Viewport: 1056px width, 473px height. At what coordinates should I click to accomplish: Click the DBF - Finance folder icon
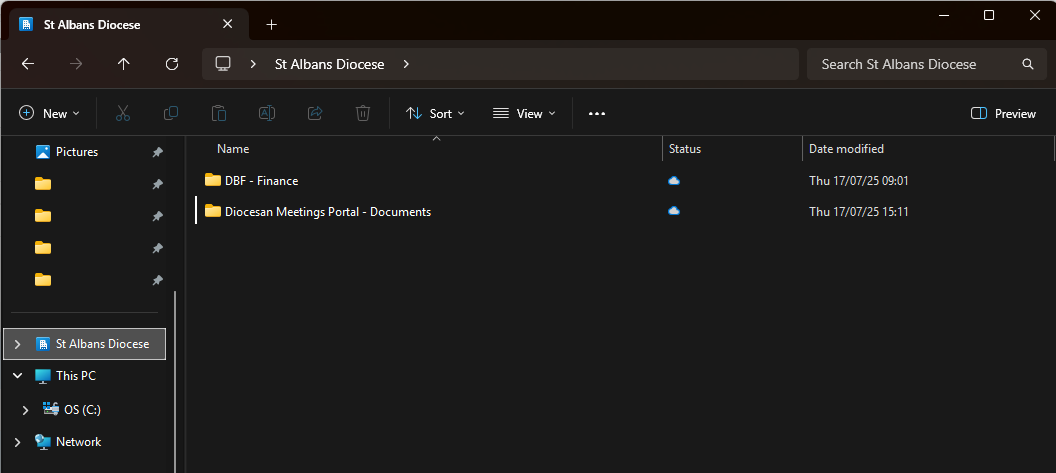[213, 180]
